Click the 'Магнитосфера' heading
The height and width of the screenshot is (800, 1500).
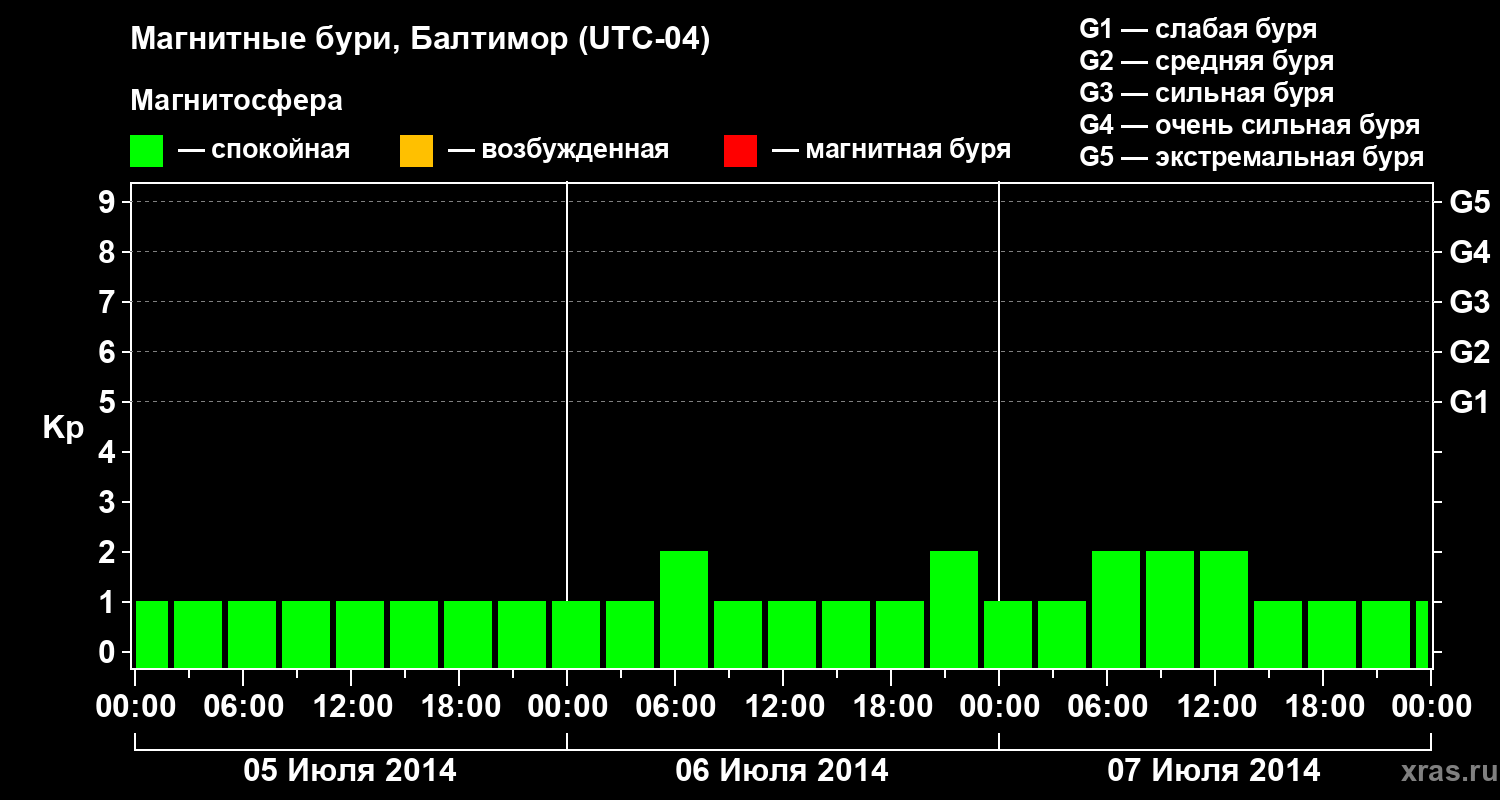[236, 101]
